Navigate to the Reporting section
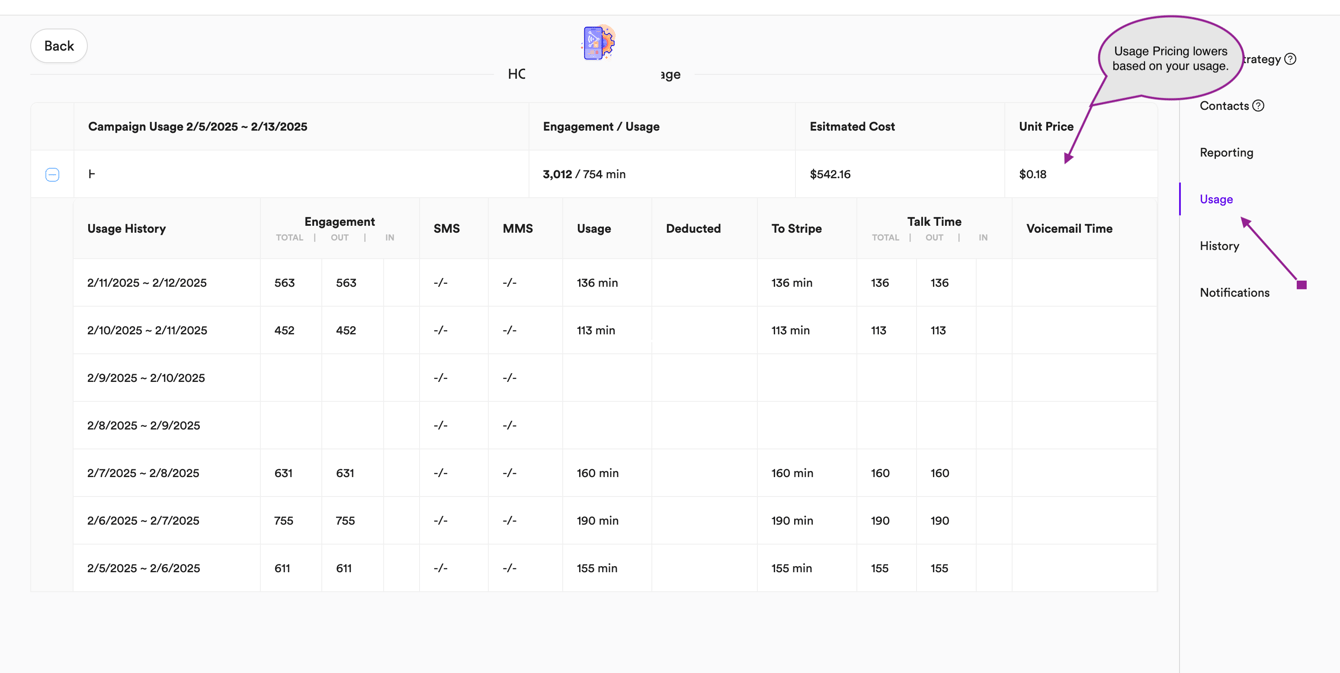This screenshot has height=673, width=1340. (x=1225, y=152)
